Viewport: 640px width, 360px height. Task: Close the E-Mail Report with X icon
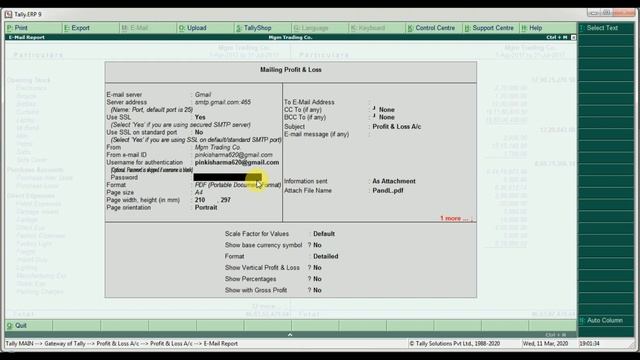pyautogui.click(x=573, y=37)
